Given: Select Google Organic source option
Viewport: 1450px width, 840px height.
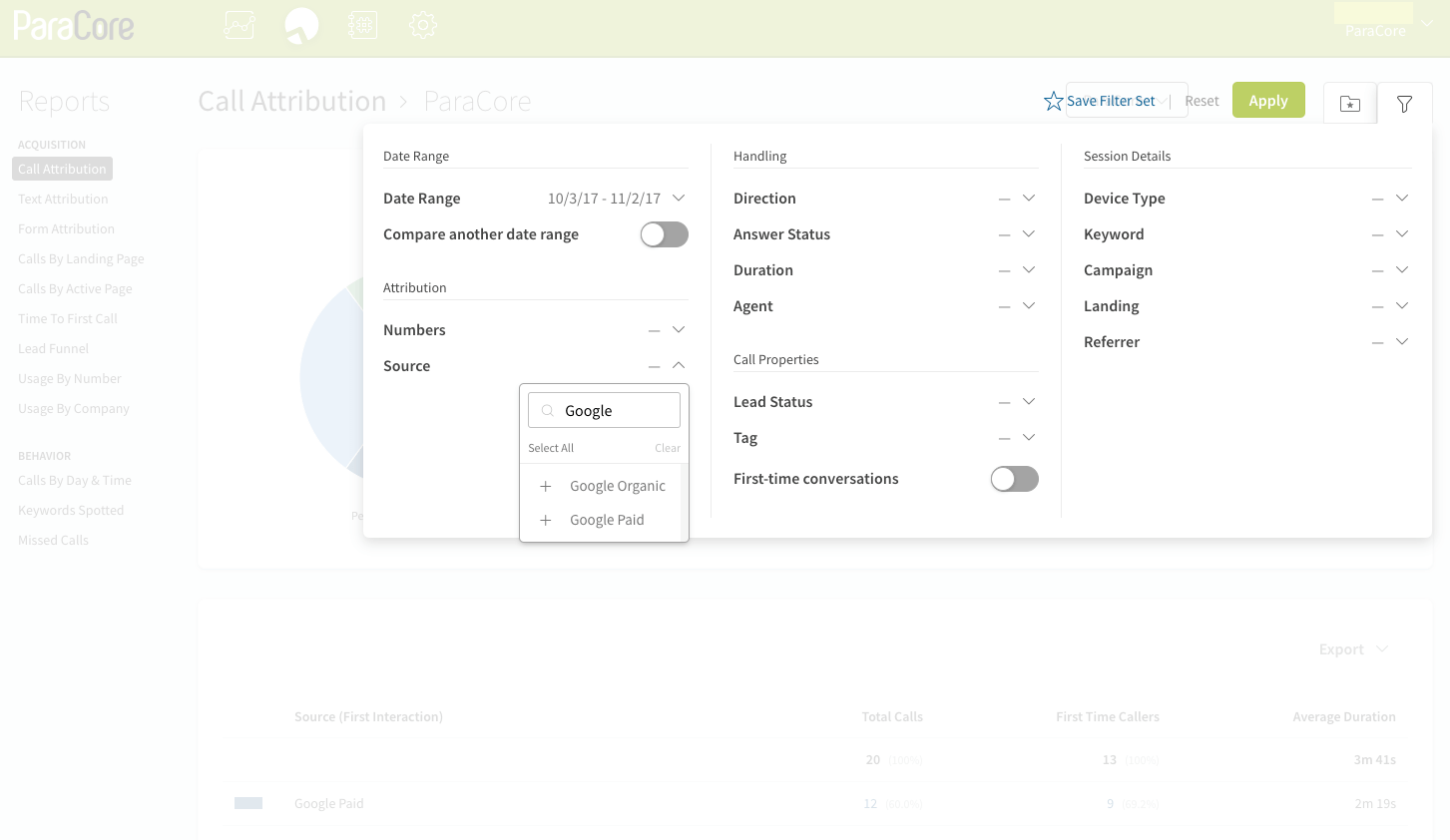Looking at the screenshot, I should 618,486.
